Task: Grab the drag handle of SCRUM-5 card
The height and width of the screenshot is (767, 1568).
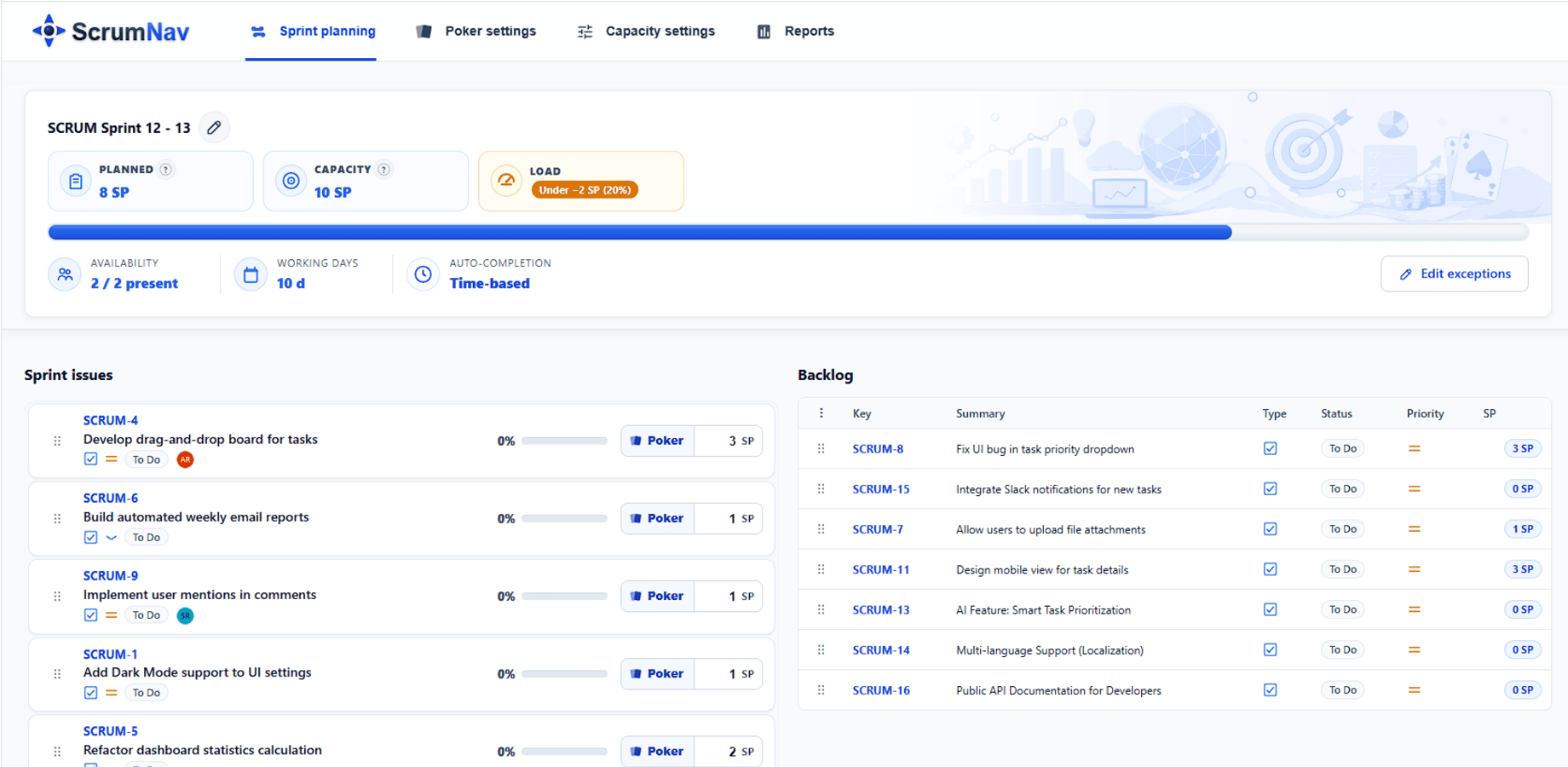Action: [x=57, y=752]
